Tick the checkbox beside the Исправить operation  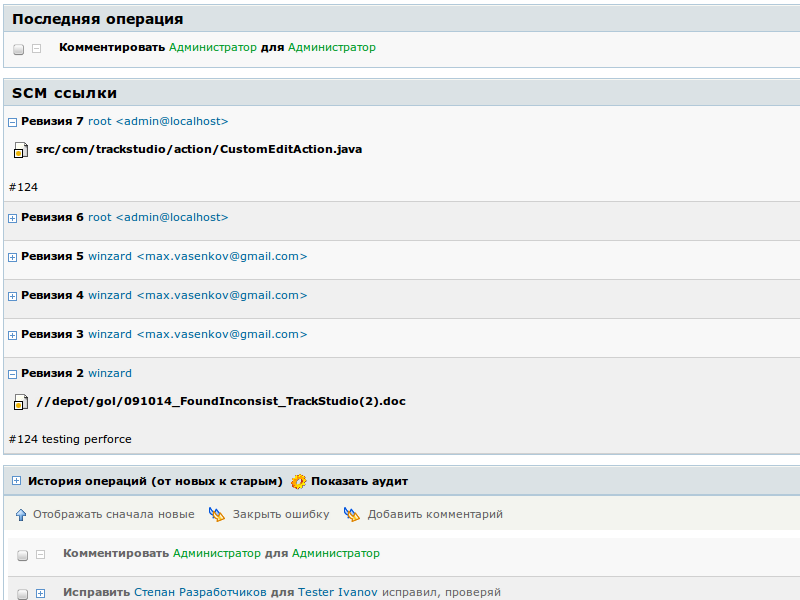(22, 593)
